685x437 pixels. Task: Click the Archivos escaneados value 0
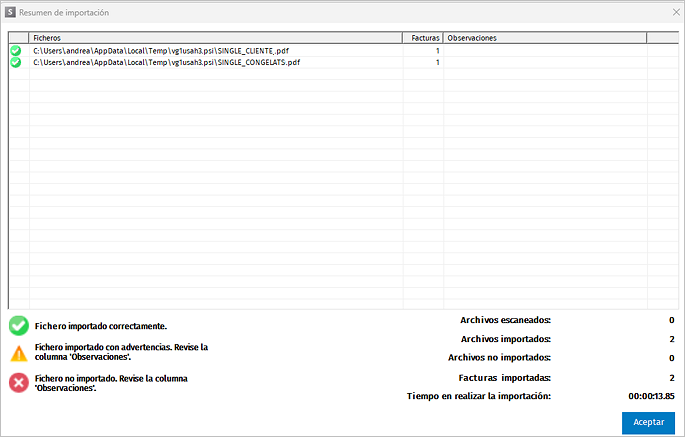click(x=671, y=320)
